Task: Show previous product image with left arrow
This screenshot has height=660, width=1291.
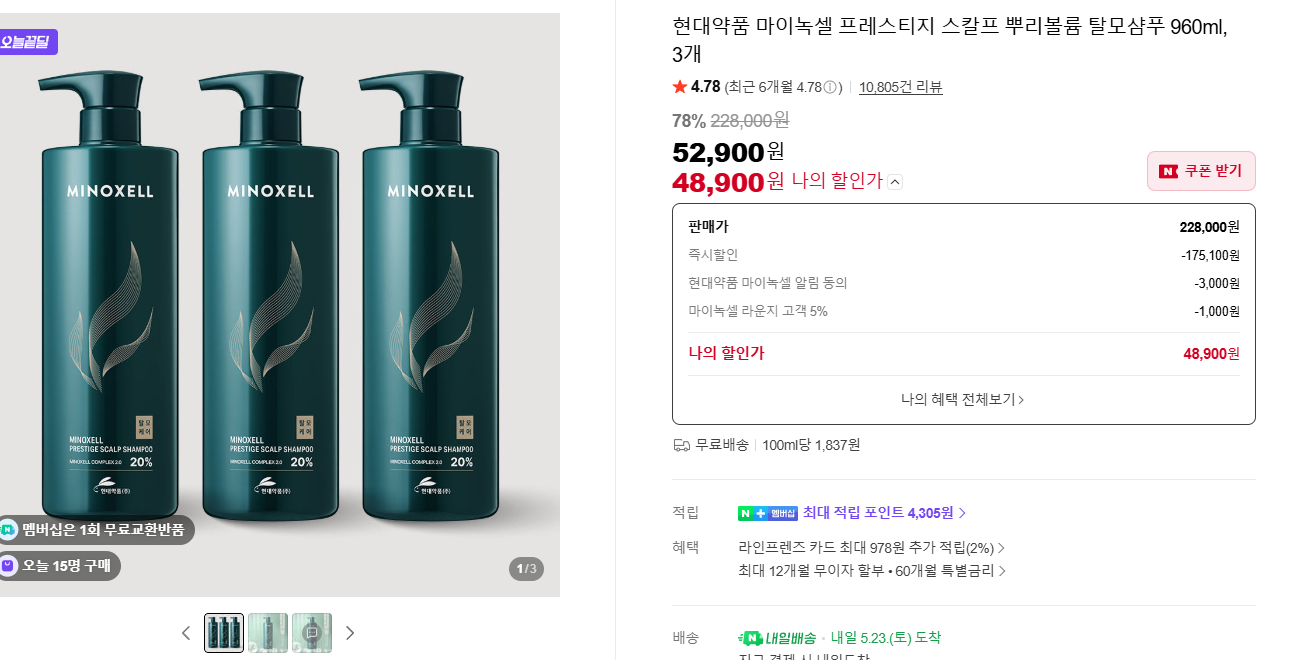Action: click(x=186, y=633)
